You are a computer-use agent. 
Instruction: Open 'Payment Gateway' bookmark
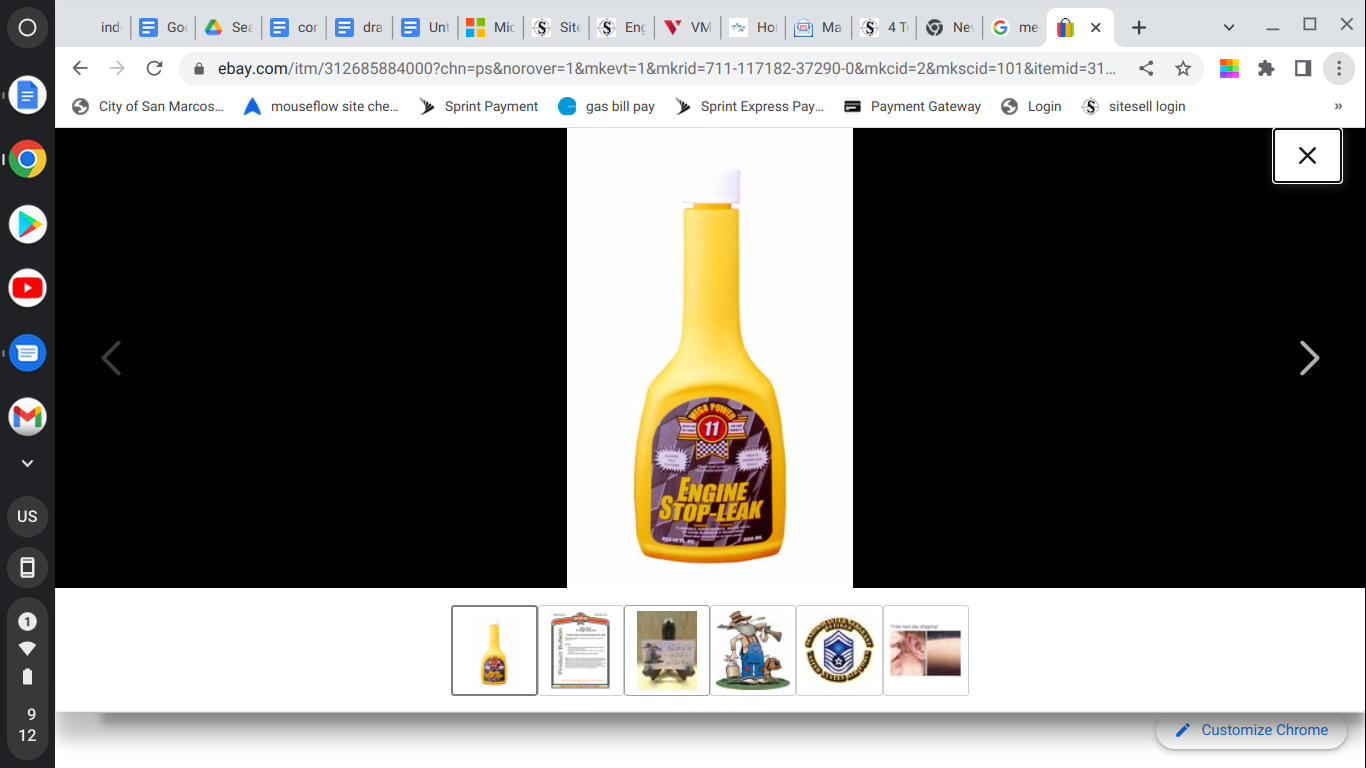pos(913,106)
